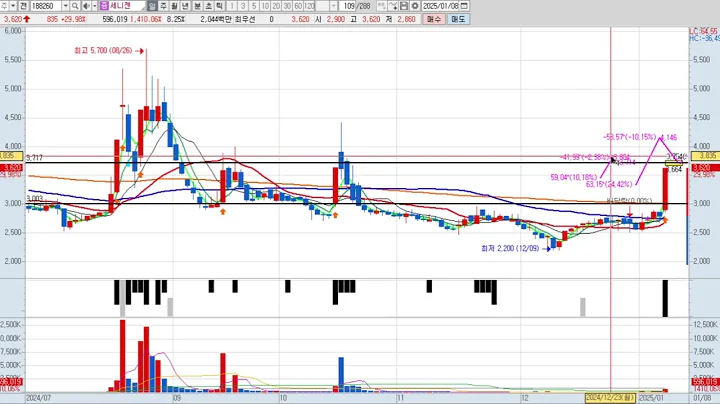Click the stock name 세니젠
Image resolution: width=720 pixels, height=404 pixels.
tap(121, 6)
